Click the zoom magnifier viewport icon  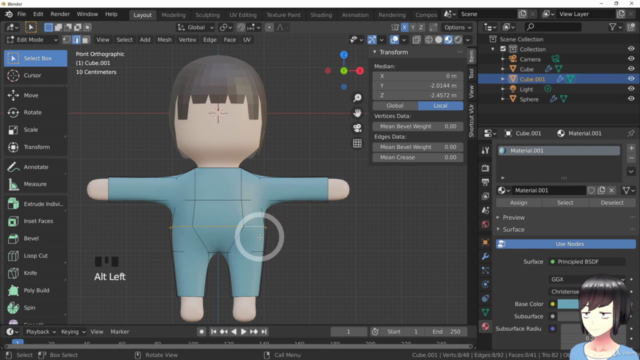click(x=357, y=98)
